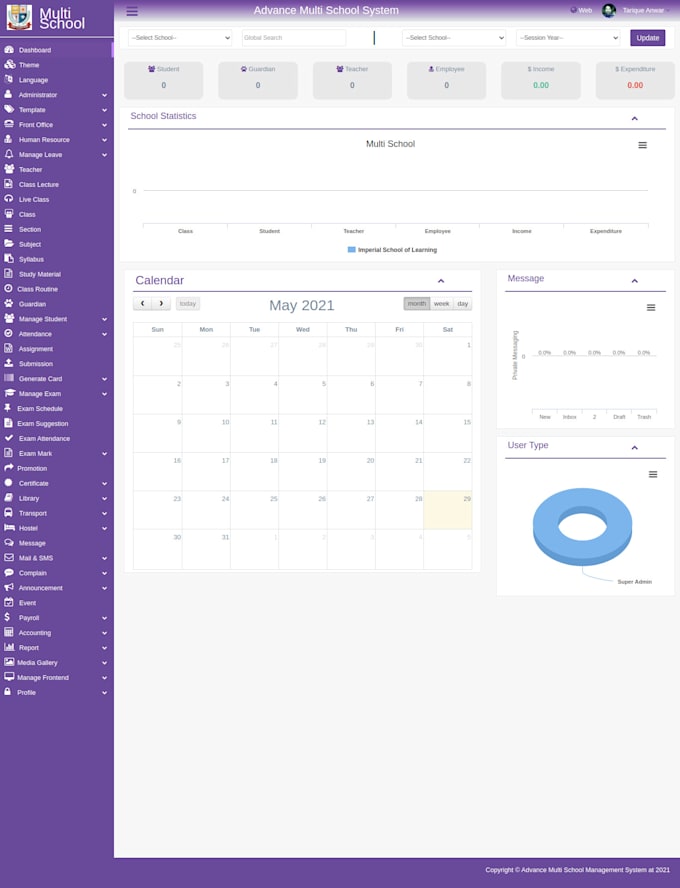This screenshot has width=680, height=888.
Task: Expand the Human Resource submenu arrow
Action: pyautogui.click(x=105, y=140)
